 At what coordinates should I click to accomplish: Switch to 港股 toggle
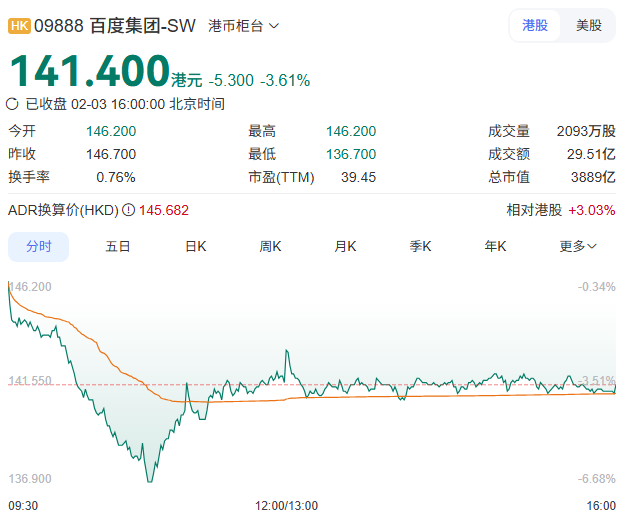click(535, 26)
